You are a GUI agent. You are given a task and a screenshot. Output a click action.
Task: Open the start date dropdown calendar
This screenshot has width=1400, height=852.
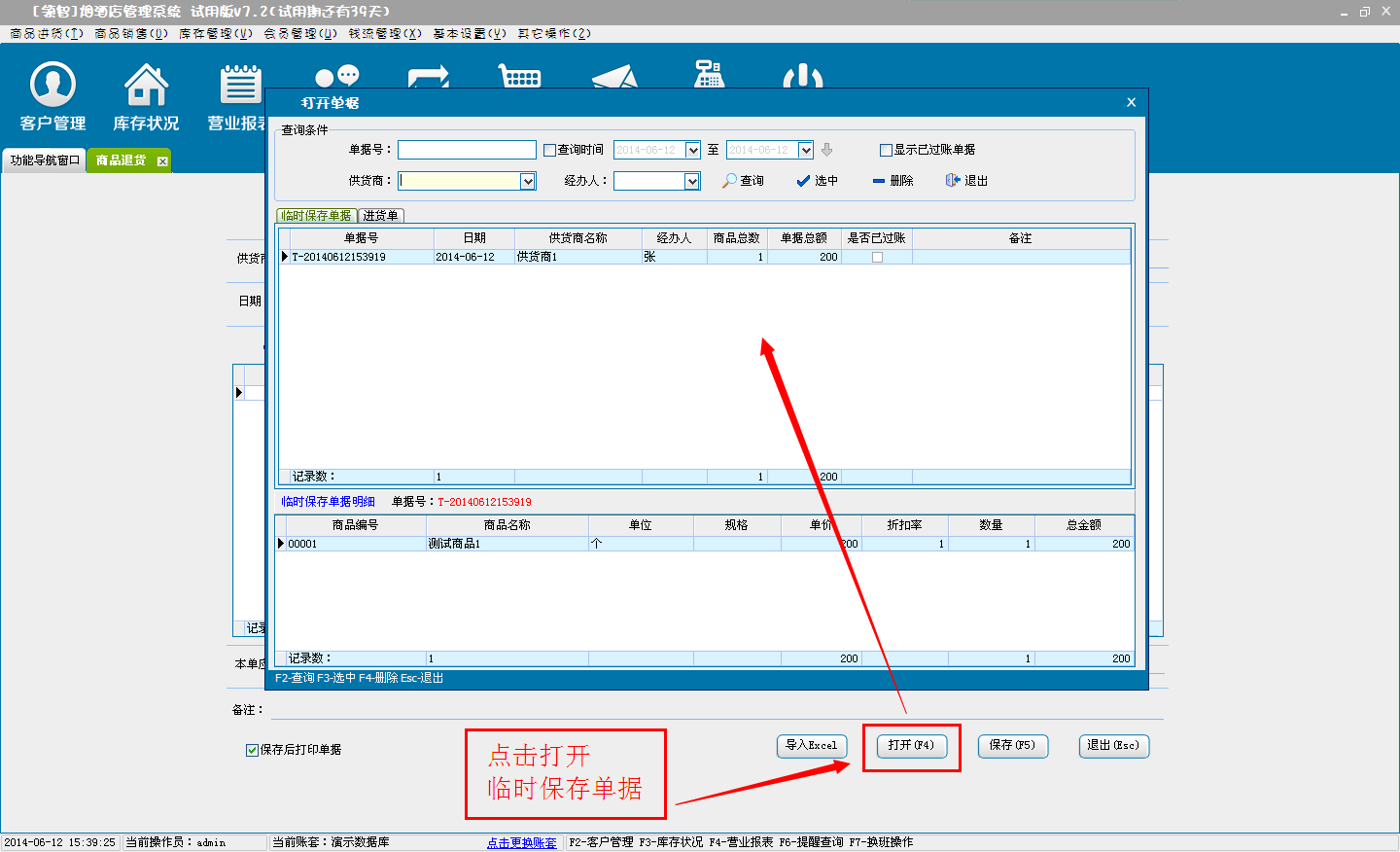point(693,150)
